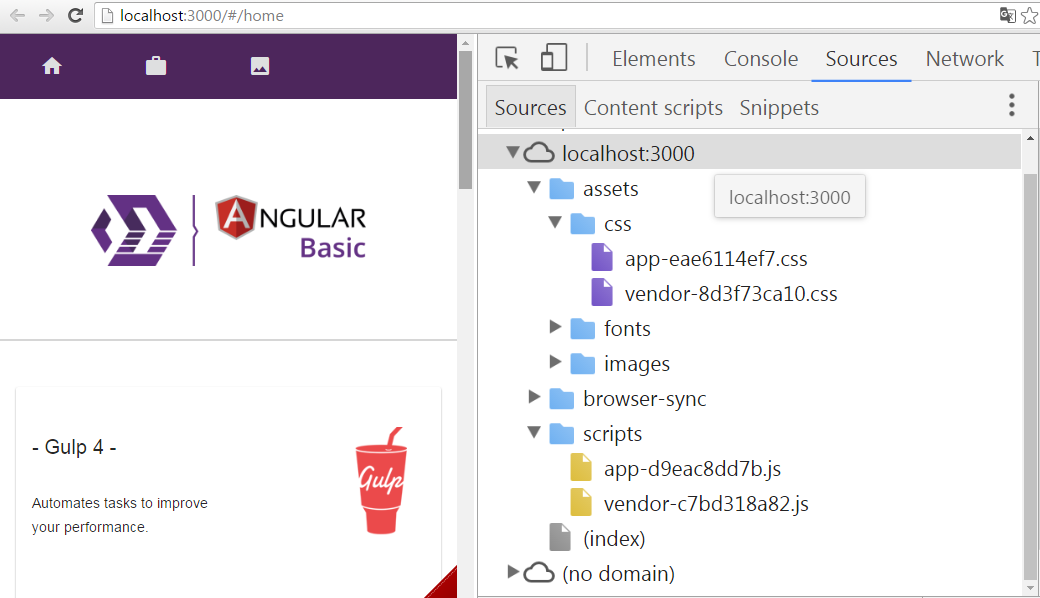Click the Angular Basic logo
The width and height of the screenshot is (1040, 598).
coord(229,230)
